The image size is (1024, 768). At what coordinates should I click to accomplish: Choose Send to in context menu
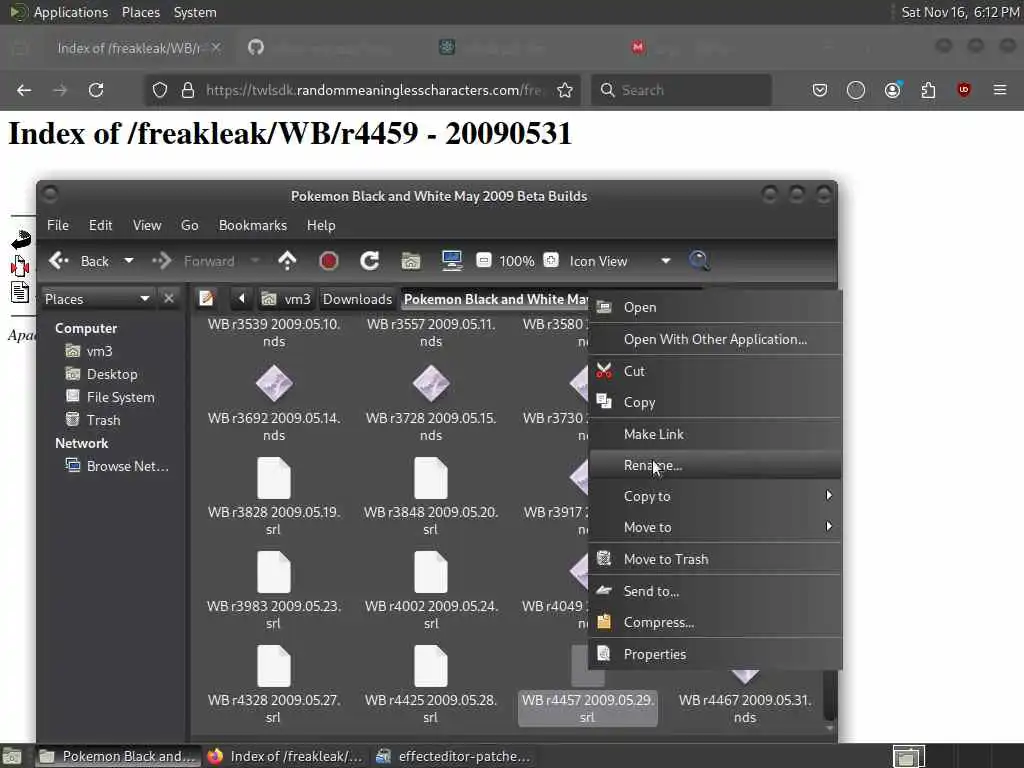coord(715,591)
